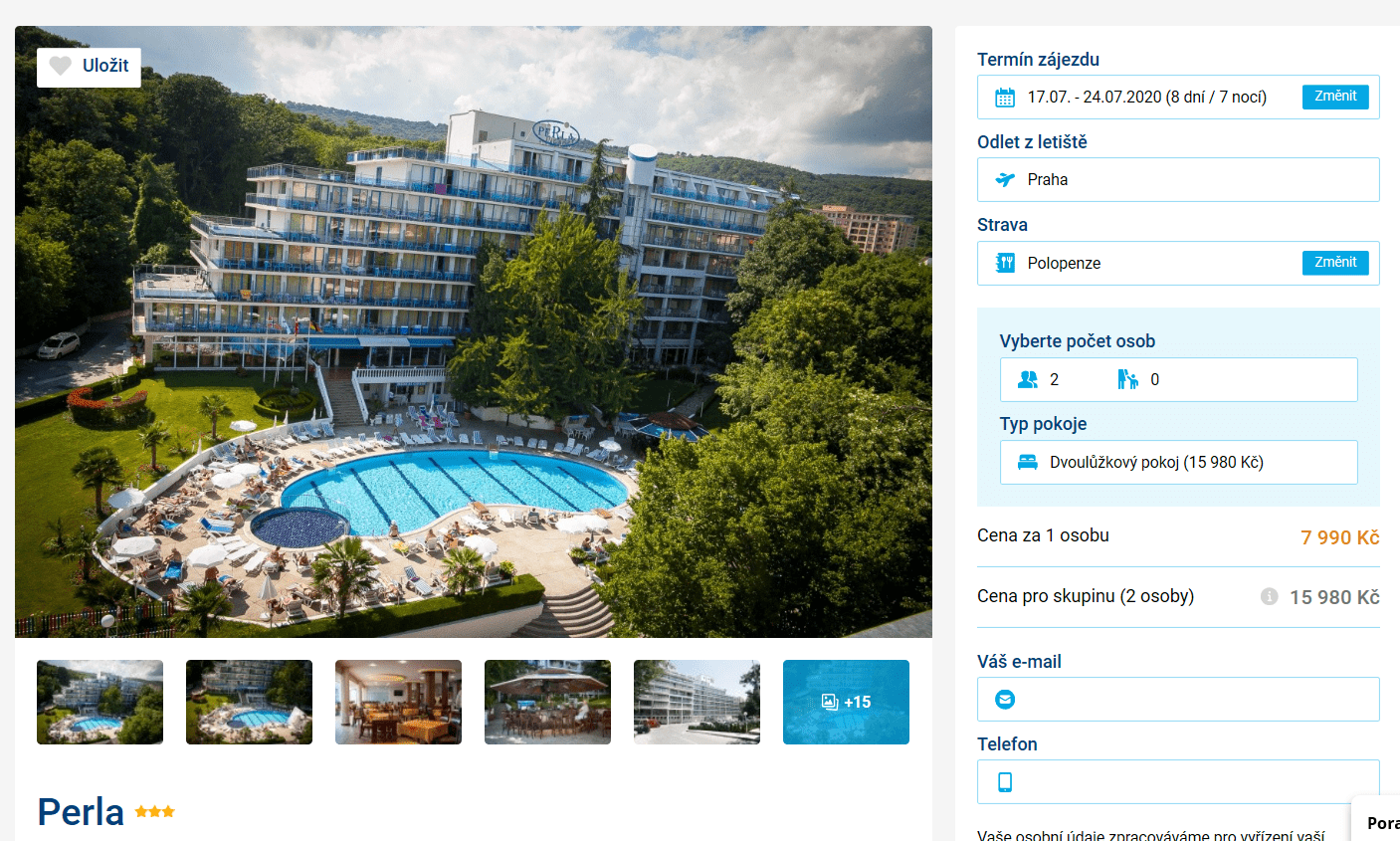Viewport: 1400px width, 841px height.
Task: Open the +15 more photos tile
Action: 846,702
